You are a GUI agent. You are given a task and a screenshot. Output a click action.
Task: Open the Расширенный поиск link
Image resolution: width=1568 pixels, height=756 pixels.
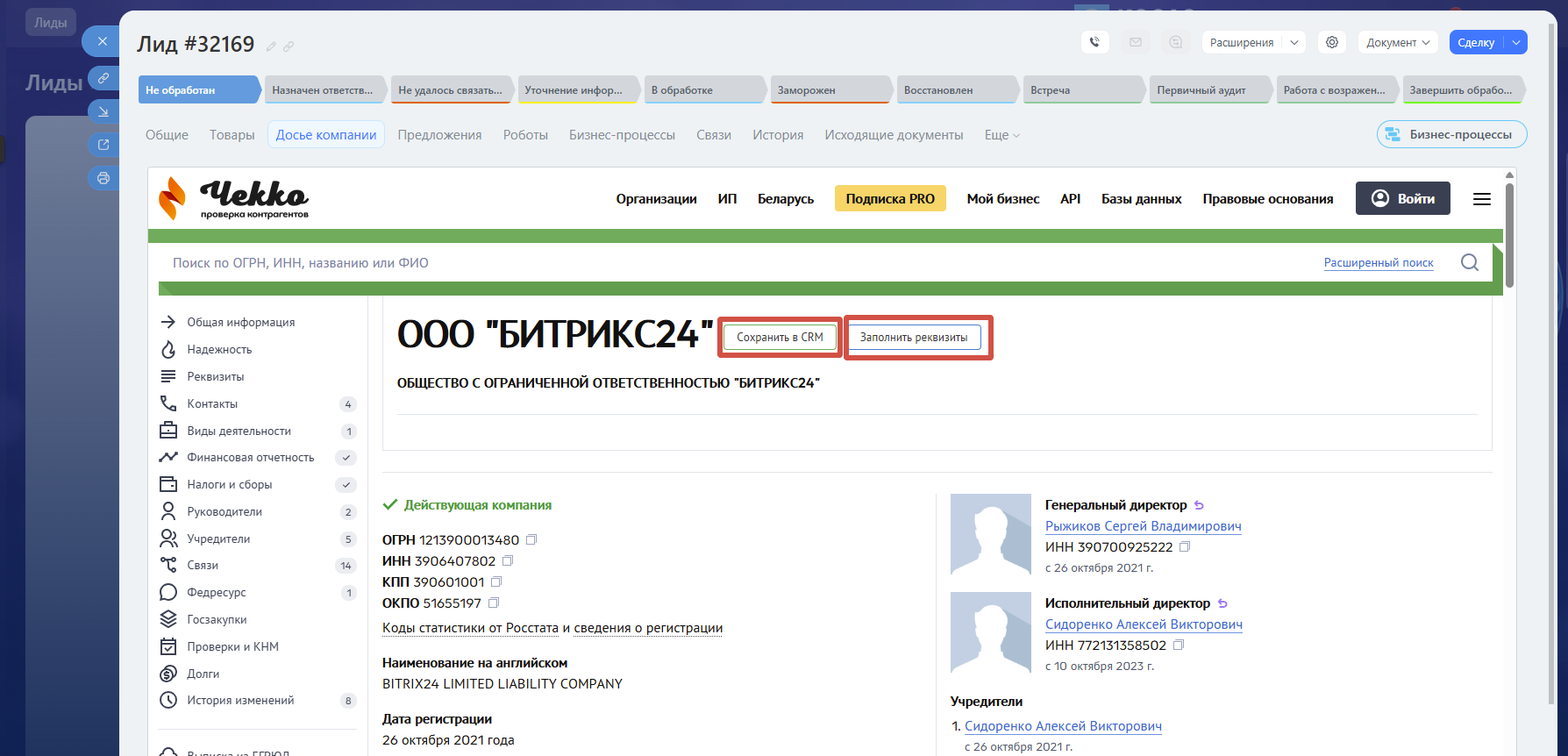point(1379,263)
